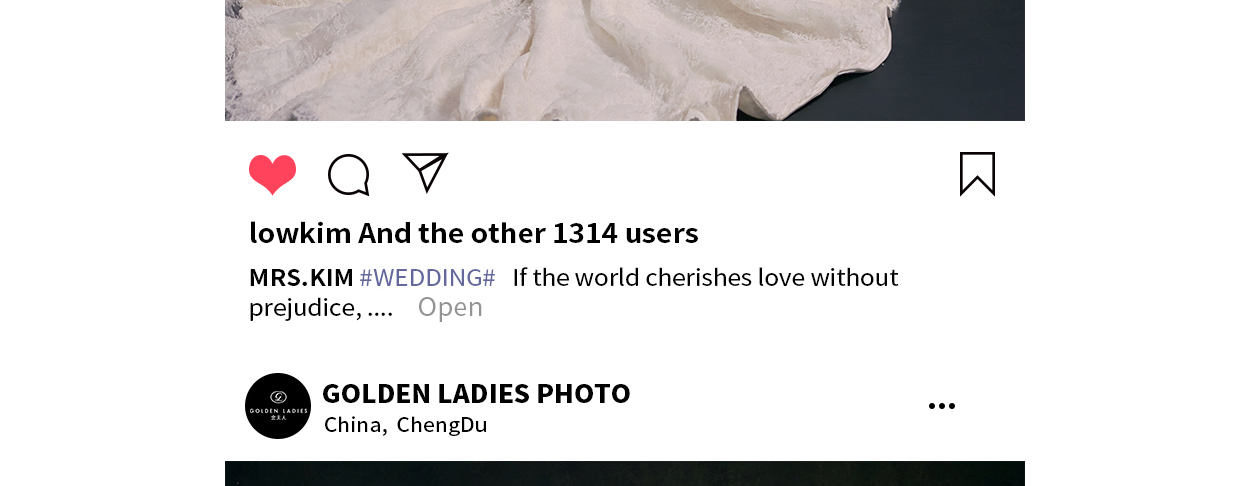Screen dimensions: 1250x486
Task: Unlike the post with the red heart
Action: (x=272, y=175)
